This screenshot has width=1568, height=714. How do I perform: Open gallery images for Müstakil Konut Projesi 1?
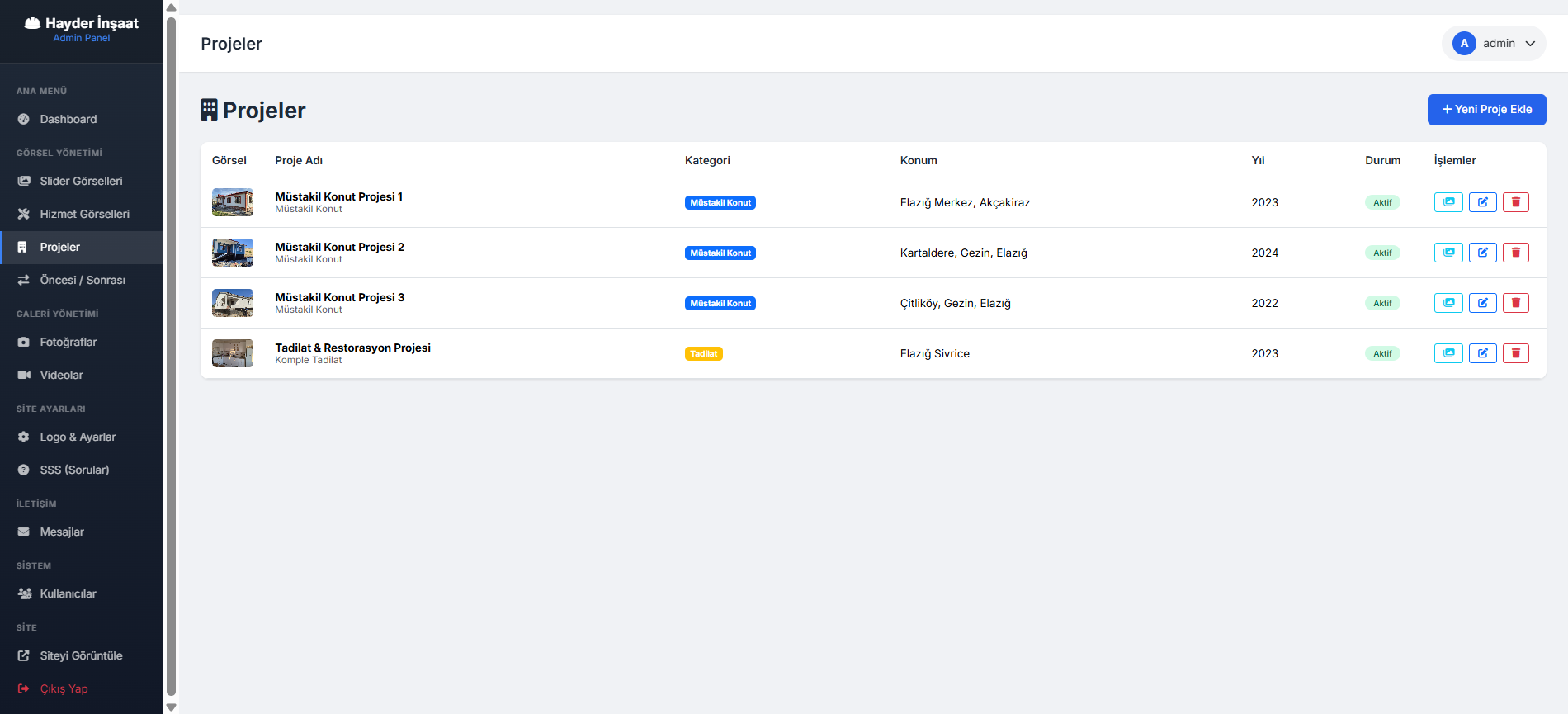(x=1448, y=202)
